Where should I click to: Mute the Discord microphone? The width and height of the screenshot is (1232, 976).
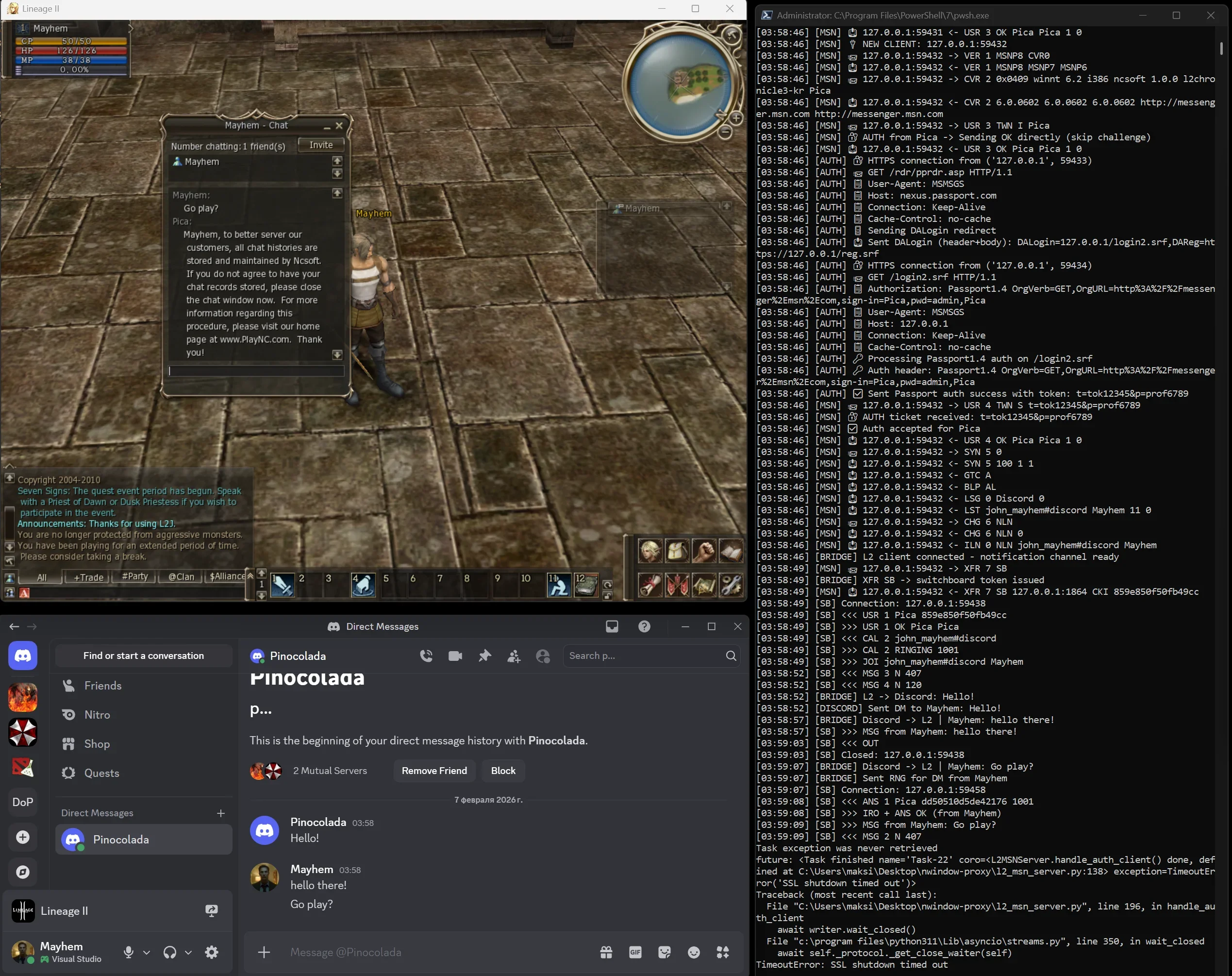click(129, 952)
